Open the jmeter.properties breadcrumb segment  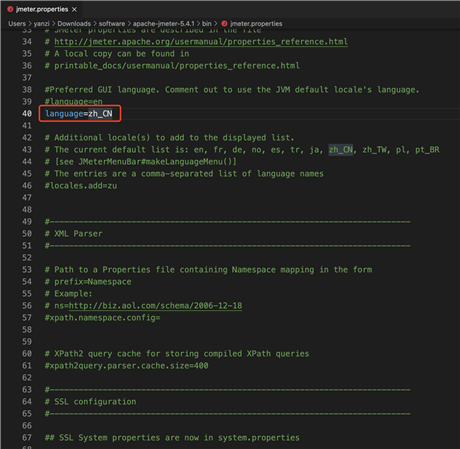coord(256,24)
